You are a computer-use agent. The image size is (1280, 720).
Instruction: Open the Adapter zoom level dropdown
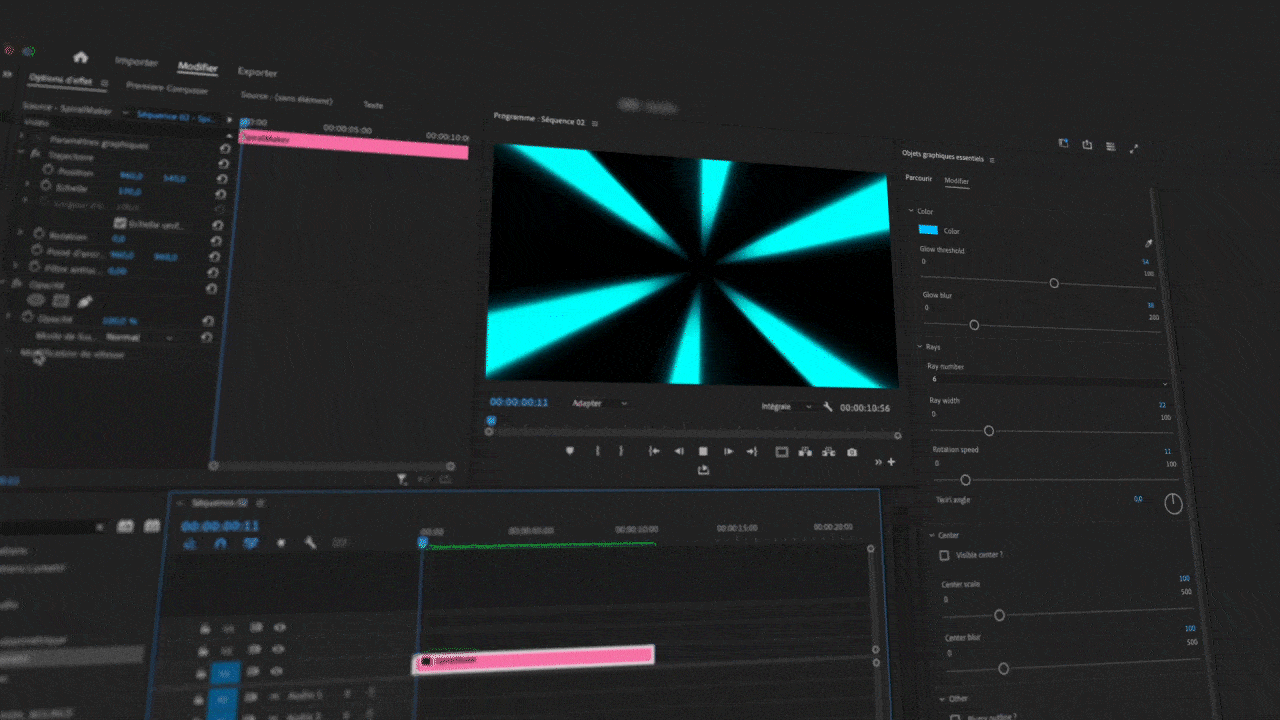click(x=599, y=403)
